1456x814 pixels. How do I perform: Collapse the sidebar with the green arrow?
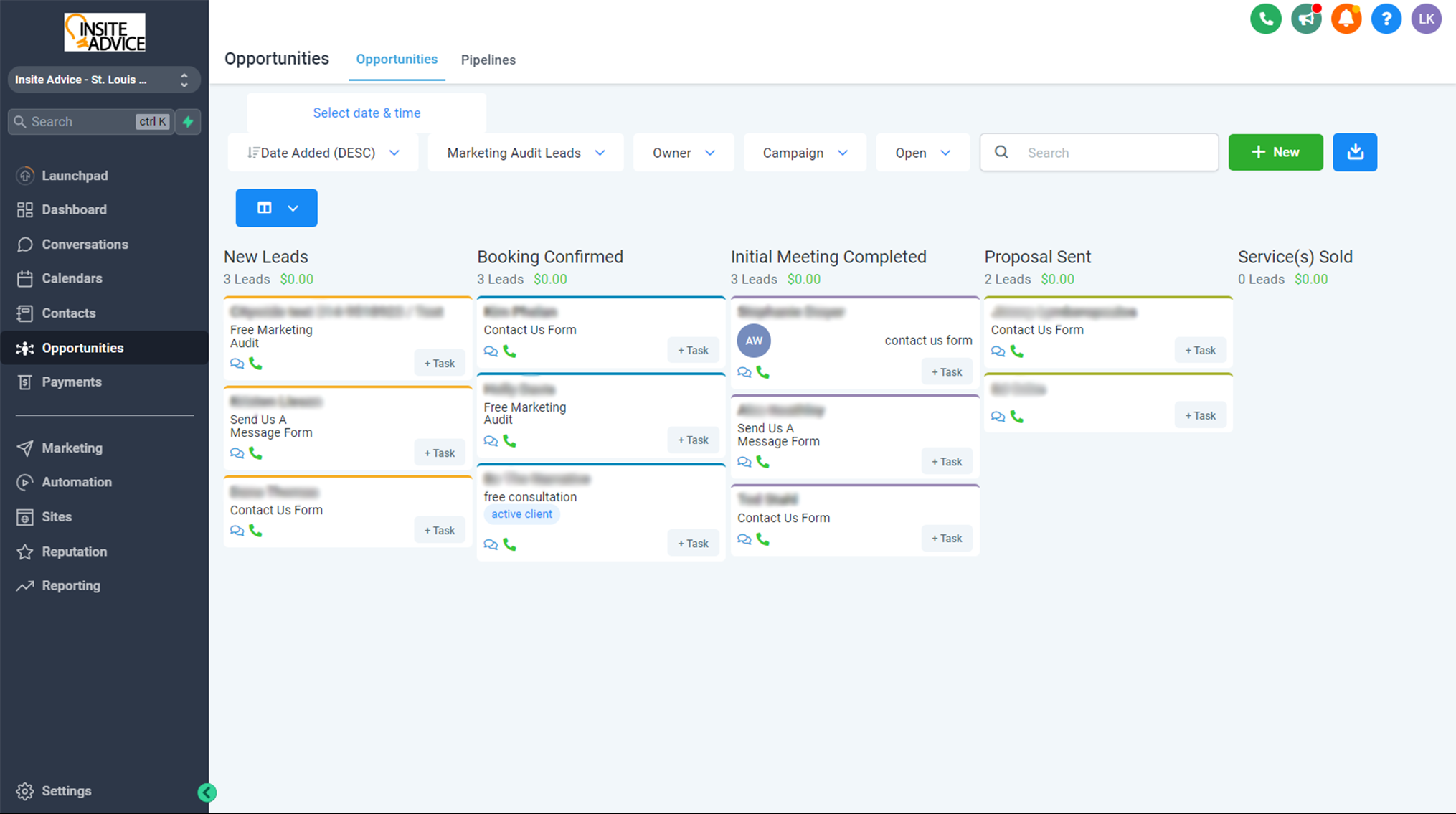pos(207,792)
